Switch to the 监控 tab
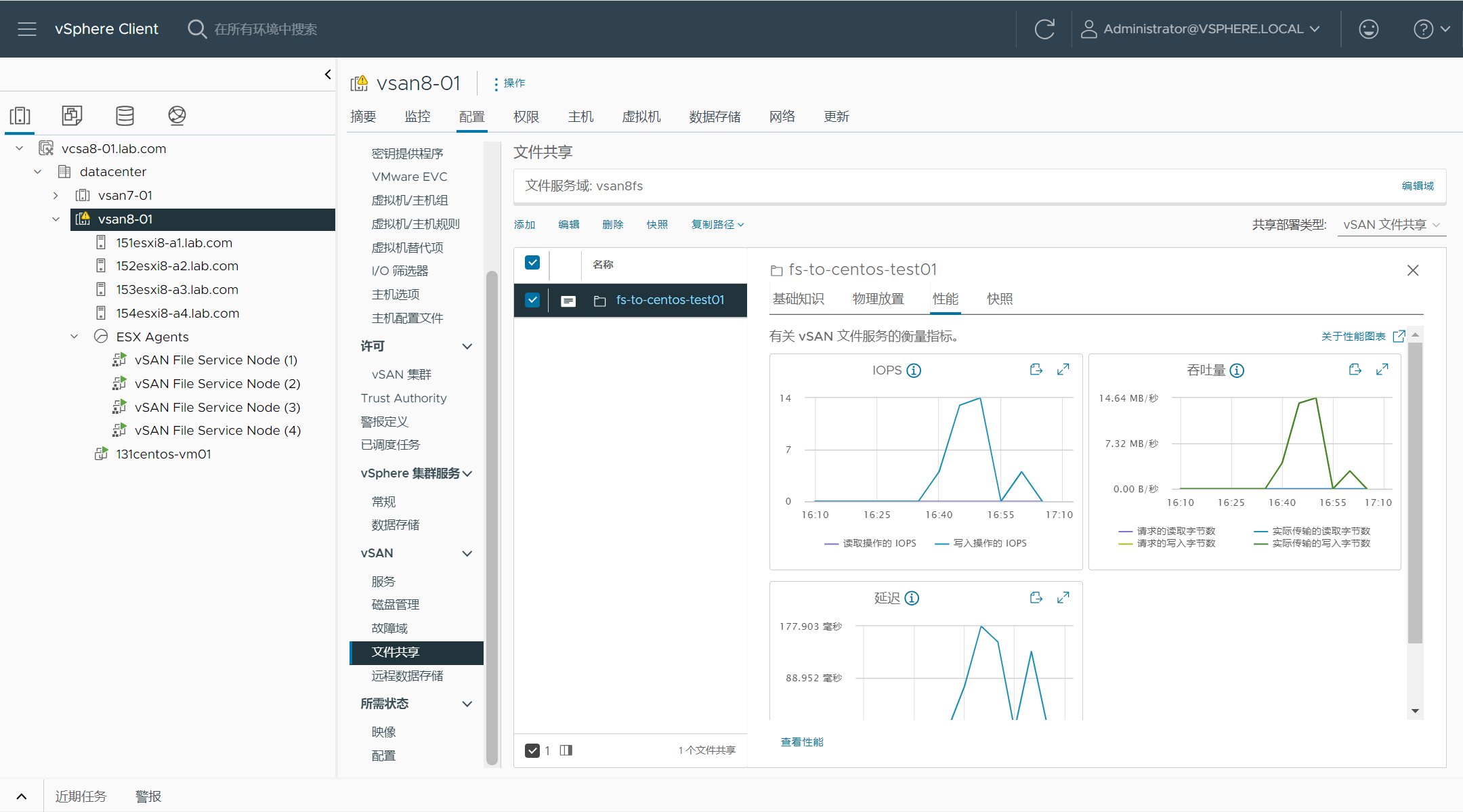This screenshot has width=1463, height=812. [417, 116]
